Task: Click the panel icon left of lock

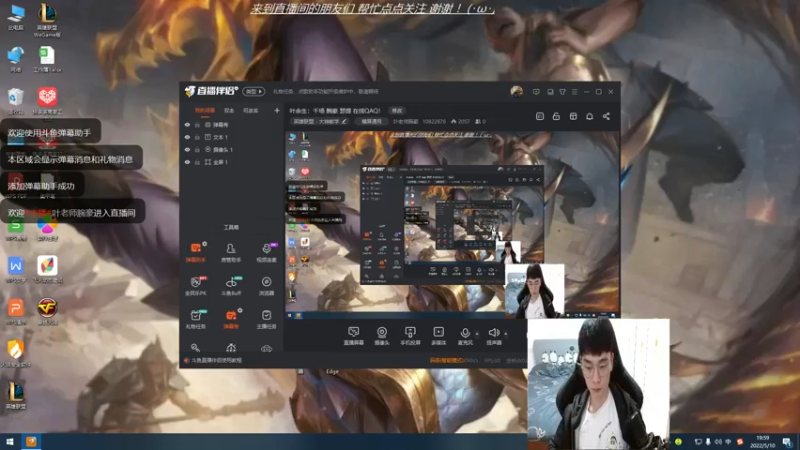Action: [x=540, y=116]
